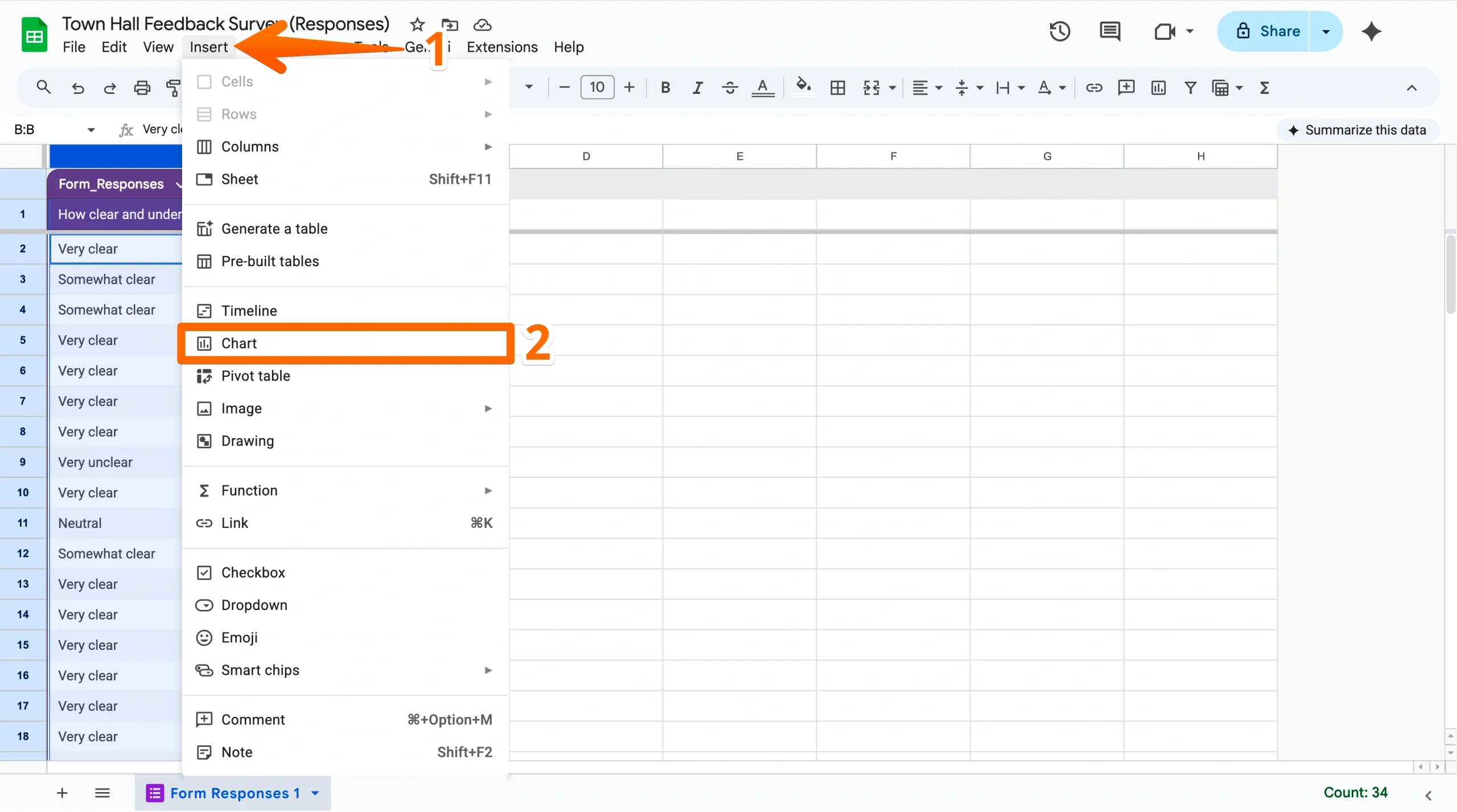This screenshot has height=812, width=1457.
Task: Open the comments panel
Action: tap(1109, 31)
